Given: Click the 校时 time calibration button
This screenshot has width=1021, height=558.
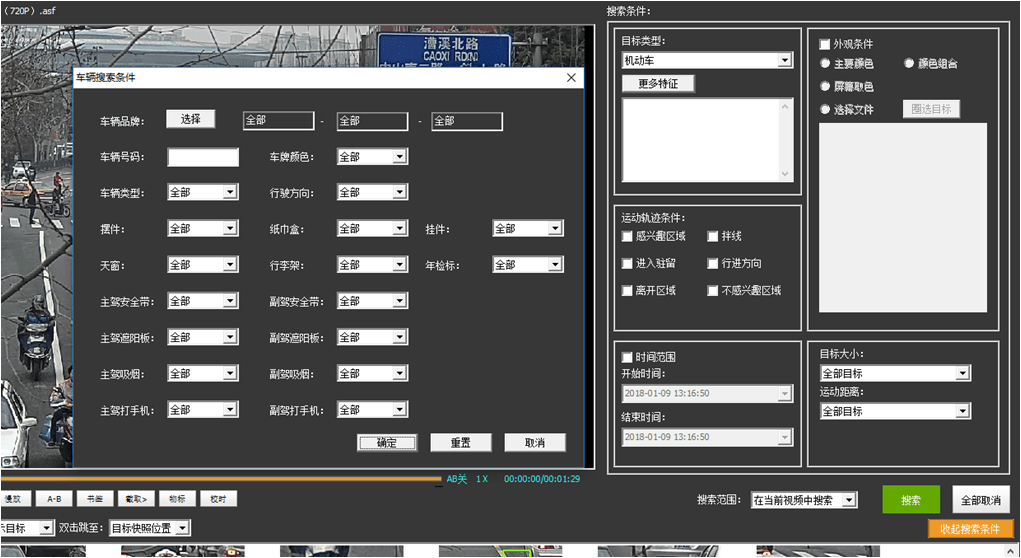Looking at the screenshot, I should pos(218,498).
